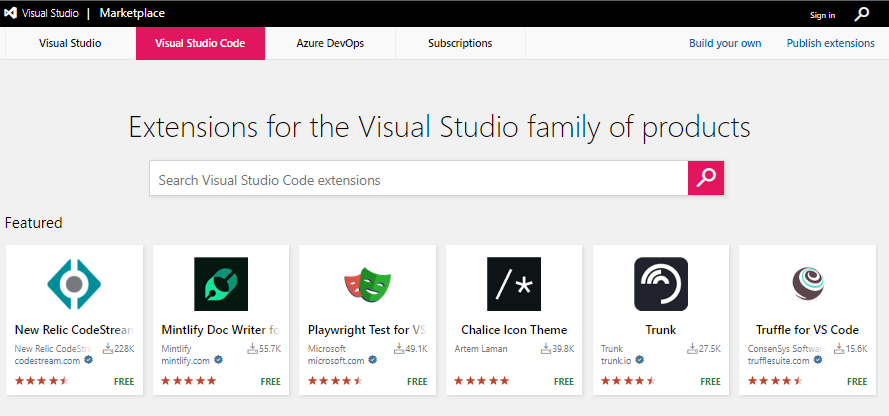Viewport: 889px width, 416px height.
Task: Open the microsoft.com publisher link
Action: click(x=336, y=360)
